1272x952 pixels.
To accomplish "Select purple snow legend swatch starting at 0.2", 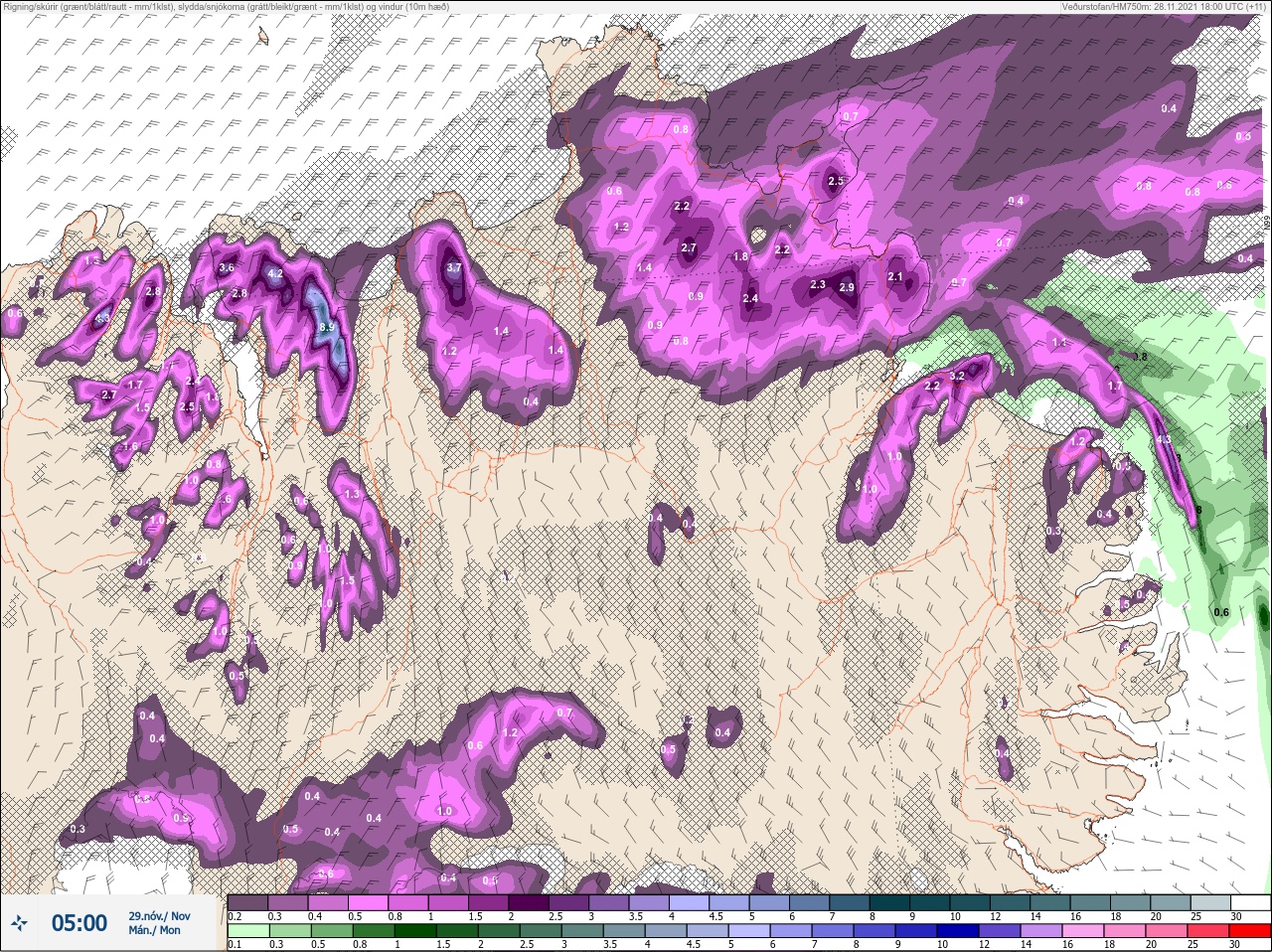I will tap(247, 902).
